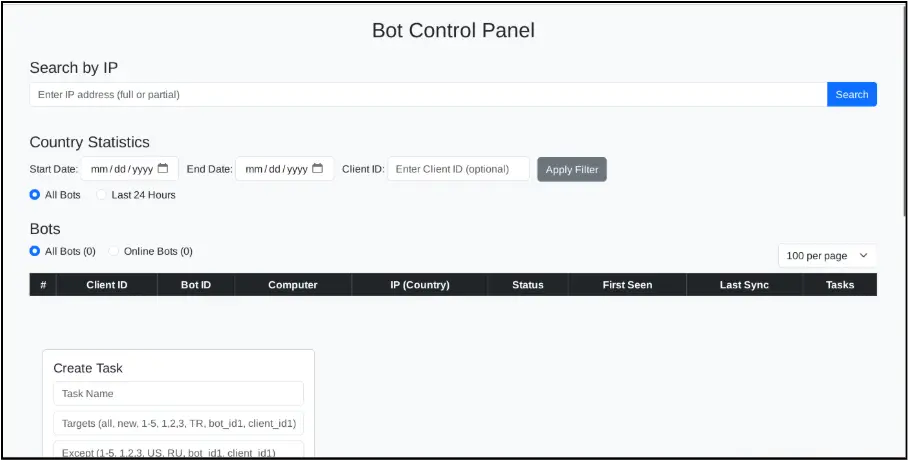Click the Targets input field
The image size is (909, 462).
(x=178, y=423)
